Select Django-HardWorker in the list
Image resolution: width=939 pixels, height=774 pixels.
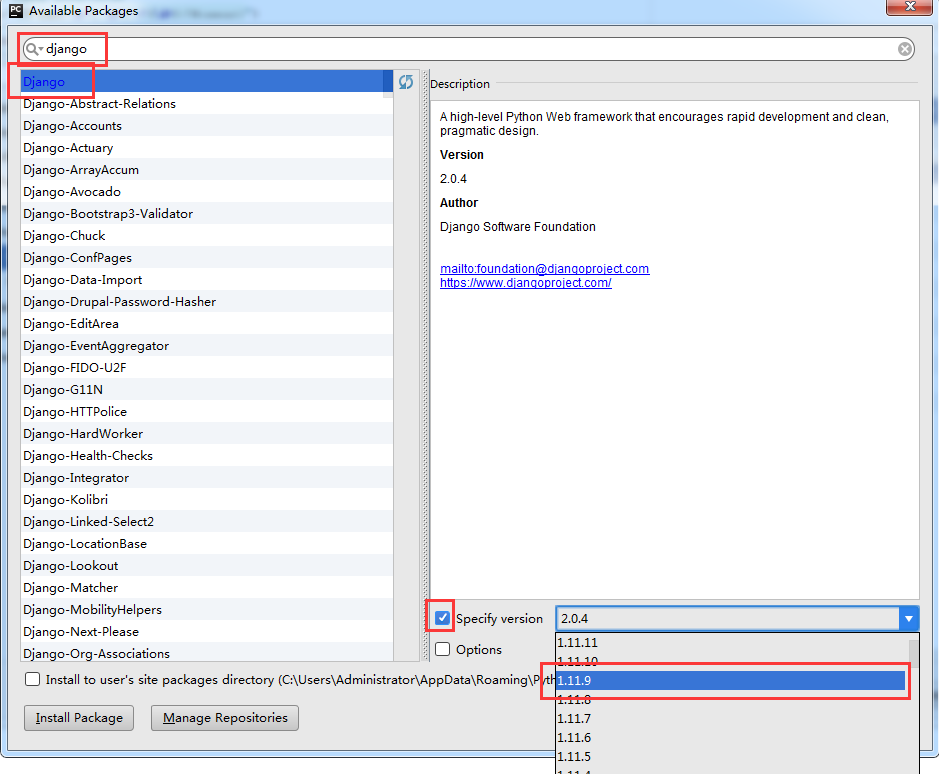click(207, 434)
